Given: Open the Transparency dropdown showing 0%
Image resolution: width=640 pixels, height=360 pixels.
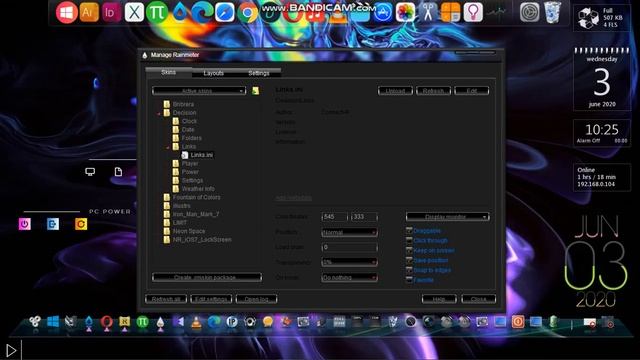Looking at the screenshot, I should click(x=349, y=262).
